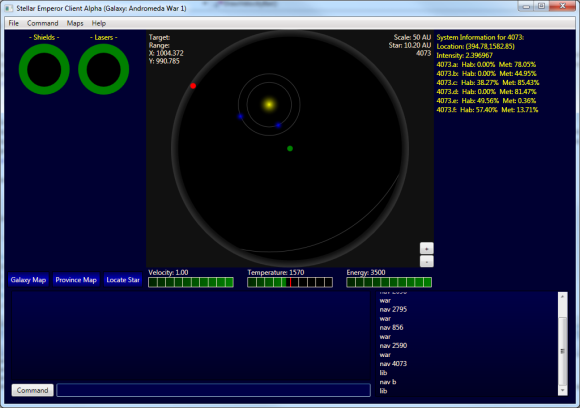Click the Lasers green ring gauge
The height and width of the screenshot is (408, 580).
(104, 69)
